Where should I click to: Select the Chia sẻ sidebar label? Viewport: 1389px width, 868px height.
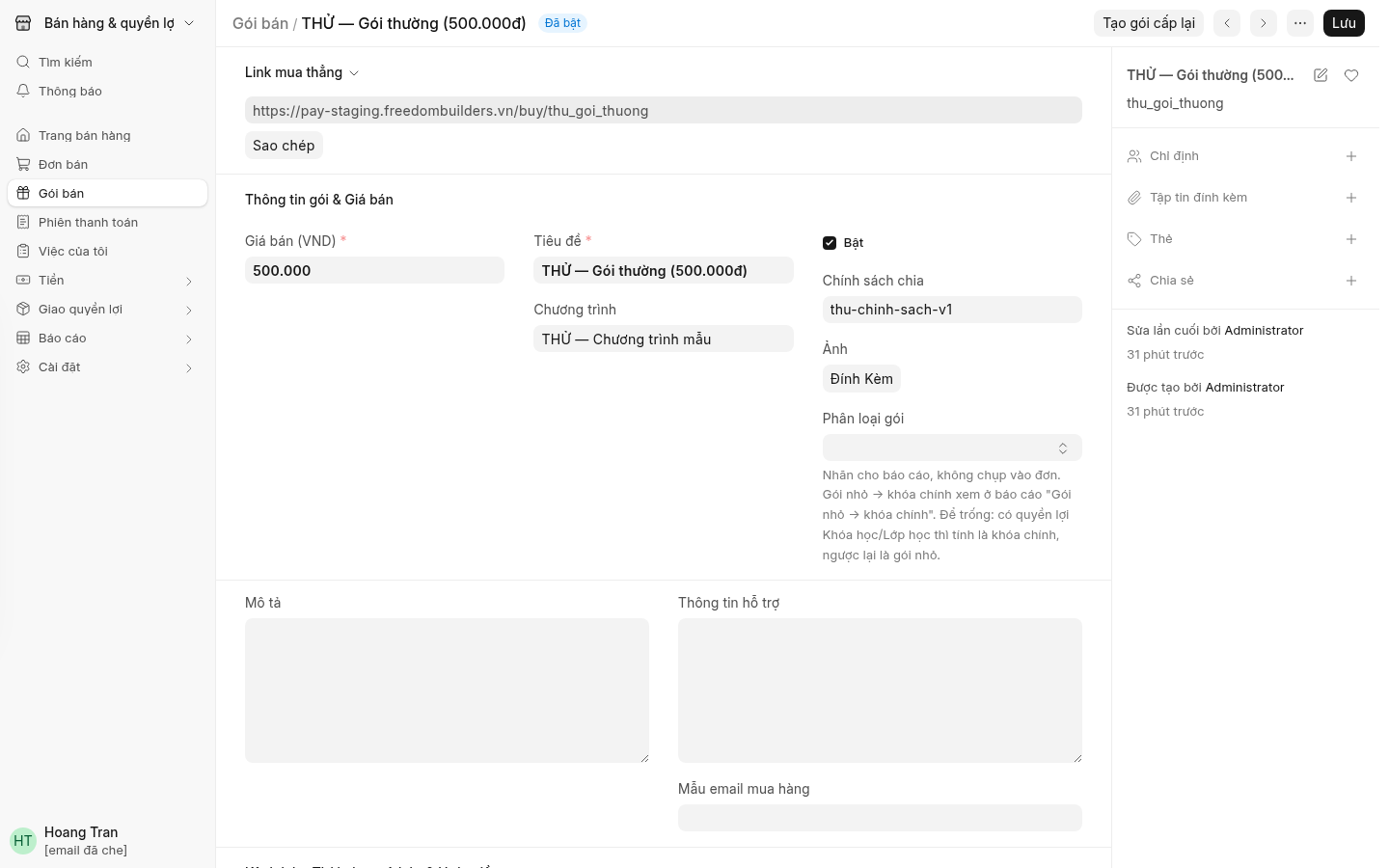coord(1172,281)
